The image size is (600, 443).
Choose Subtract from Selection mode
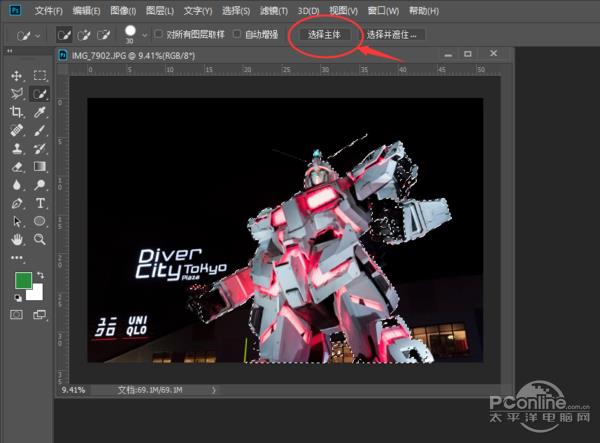tap(103, 35)
